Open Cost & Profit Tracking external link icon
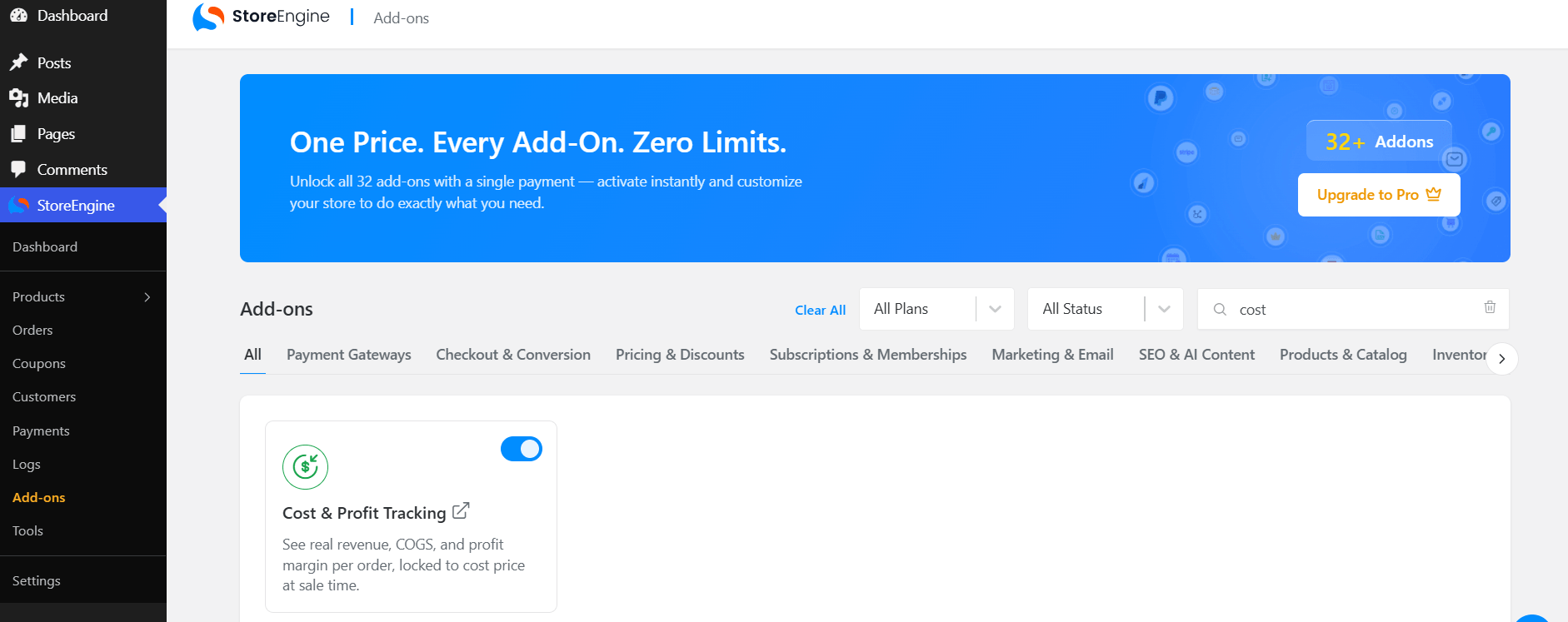This screenshot has height=622, width=1568. point(461,511)
